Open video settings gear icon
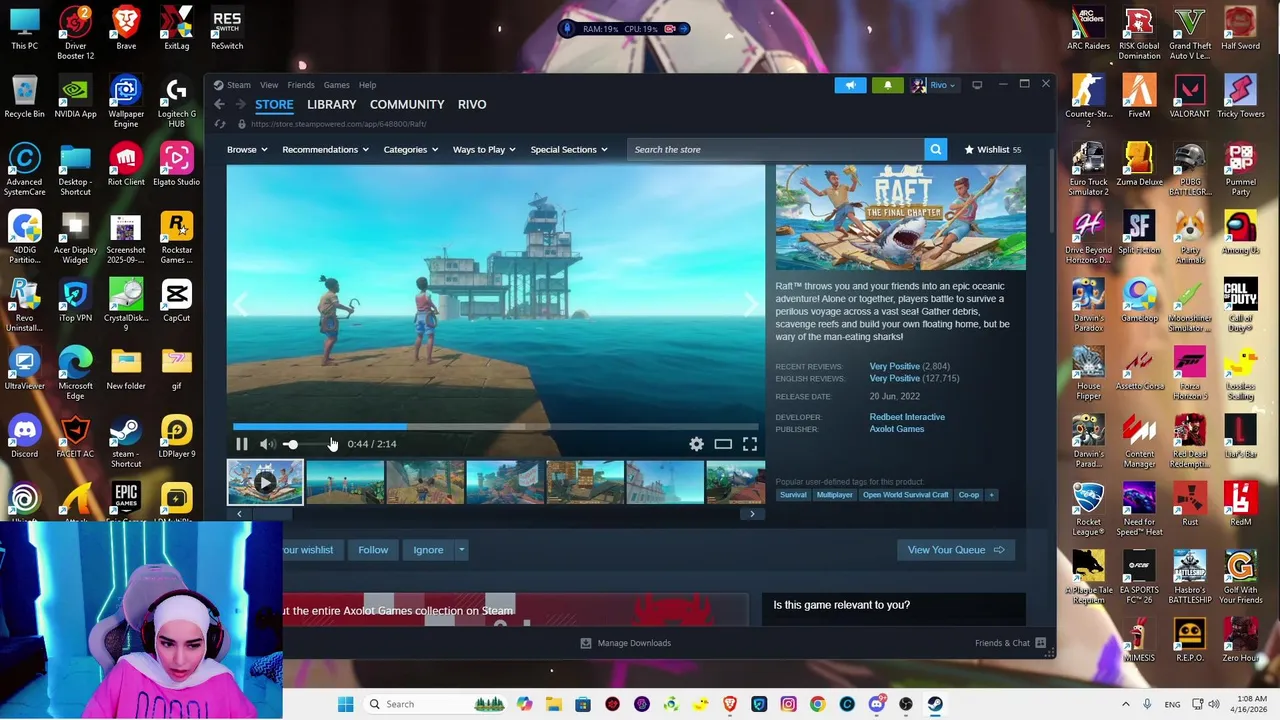Screen dimensions: 1280x720 [x=696, y=444]
